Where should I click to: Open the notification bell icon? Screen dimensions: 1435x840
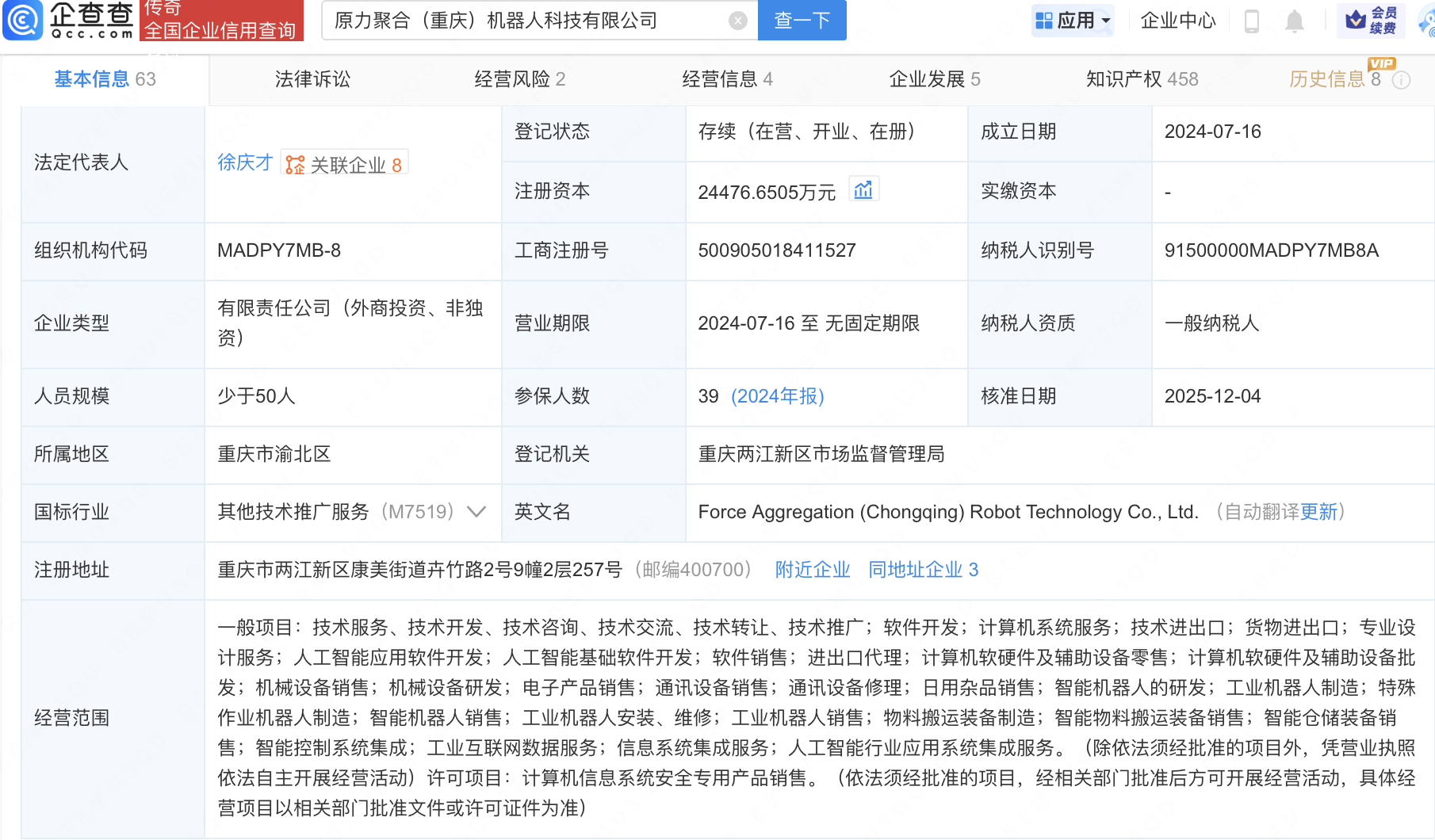coord(1294,21)
